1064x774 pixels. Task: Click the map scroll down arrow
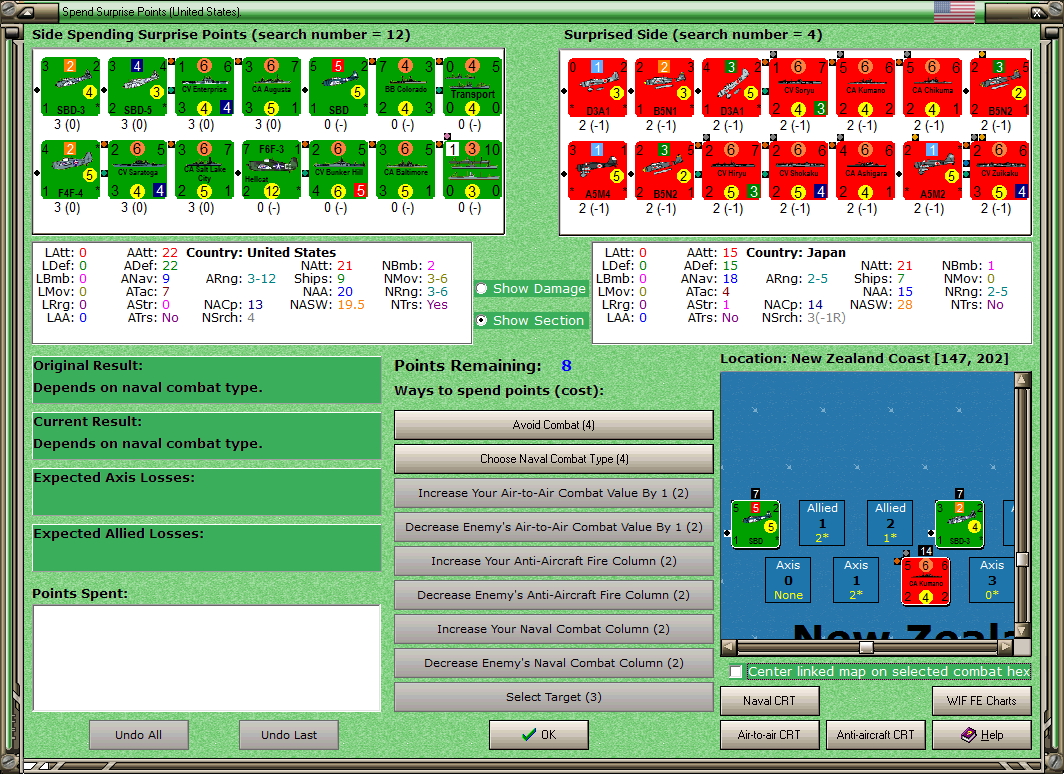tap(1022, 630)
